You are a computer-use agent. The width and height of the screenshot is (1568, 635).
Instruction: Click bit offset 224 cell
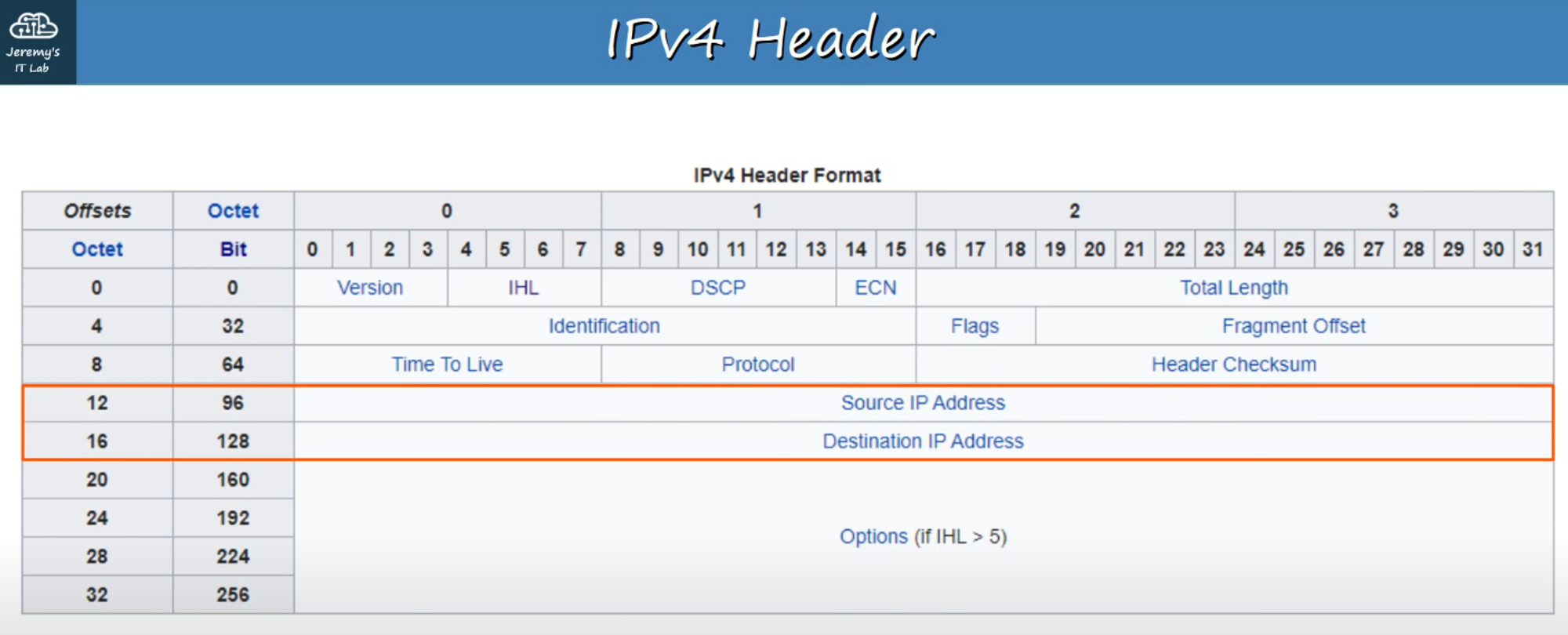pyautogui.click(x=233, y=557)
